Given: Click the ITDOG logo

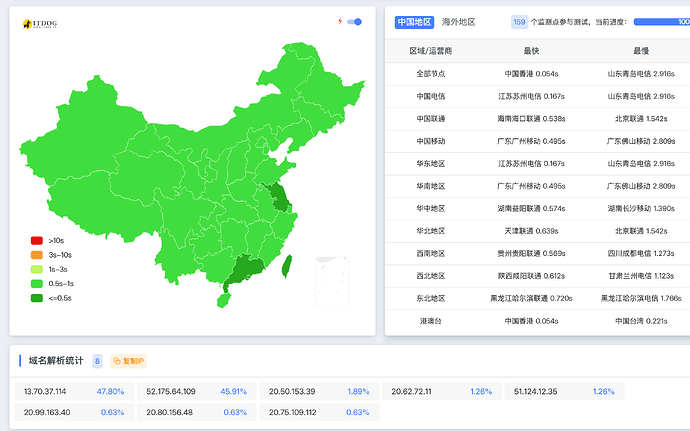Looking at the screenshot, I should click(x=42, y=24).
